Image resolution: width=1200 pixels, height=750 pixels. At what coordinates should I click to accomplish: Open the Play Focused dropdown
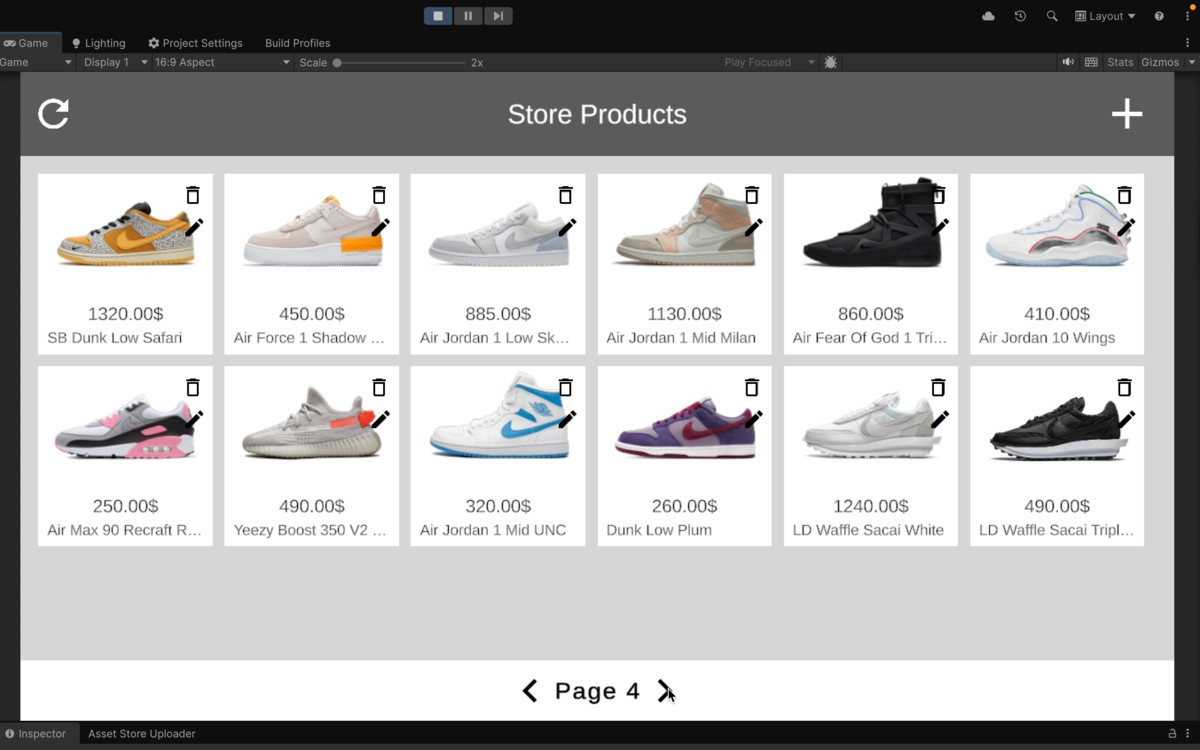(x=769, y=62)
